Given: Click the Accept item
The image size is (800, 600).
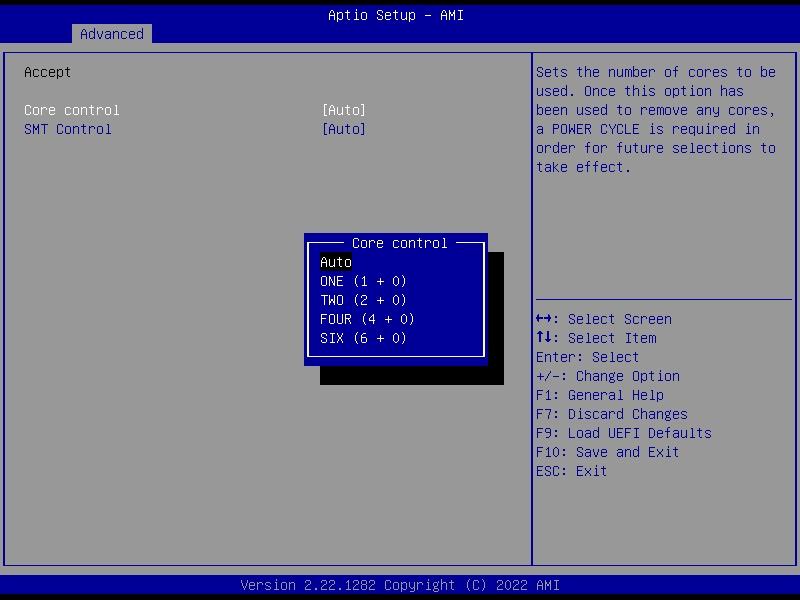Looking at the screenshot, I should click(47, 72).
